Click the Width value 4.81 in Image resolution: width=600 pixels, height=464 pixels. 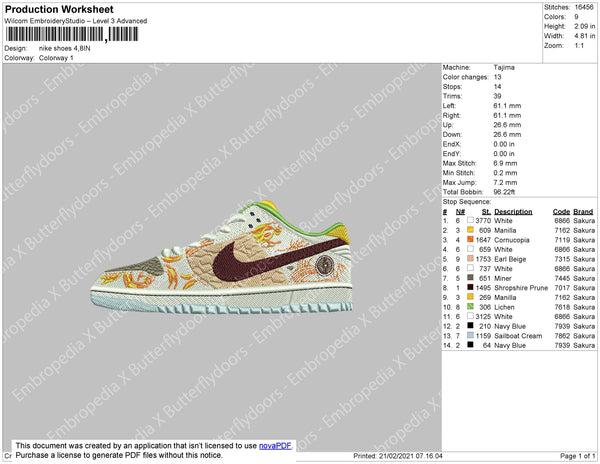click(x=584, y=36)
